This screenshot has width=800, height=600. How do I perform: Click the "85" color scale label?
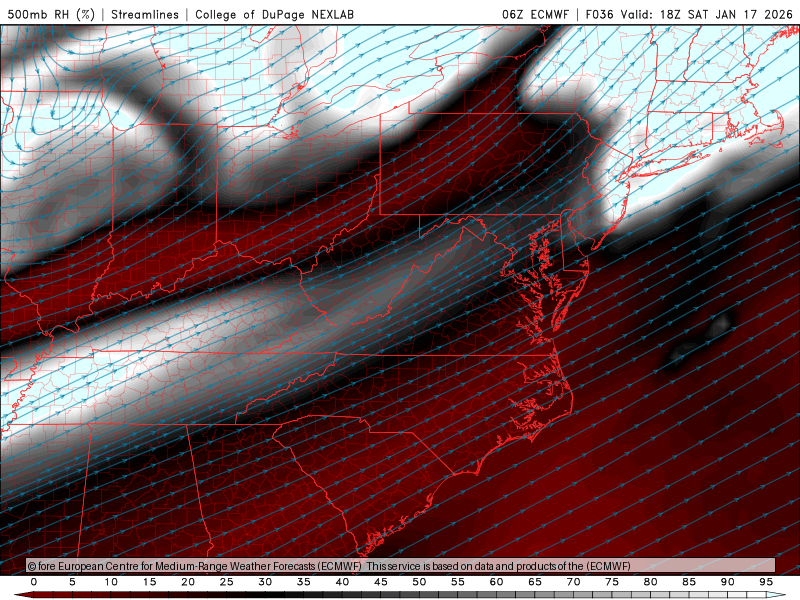click(689, 582)
